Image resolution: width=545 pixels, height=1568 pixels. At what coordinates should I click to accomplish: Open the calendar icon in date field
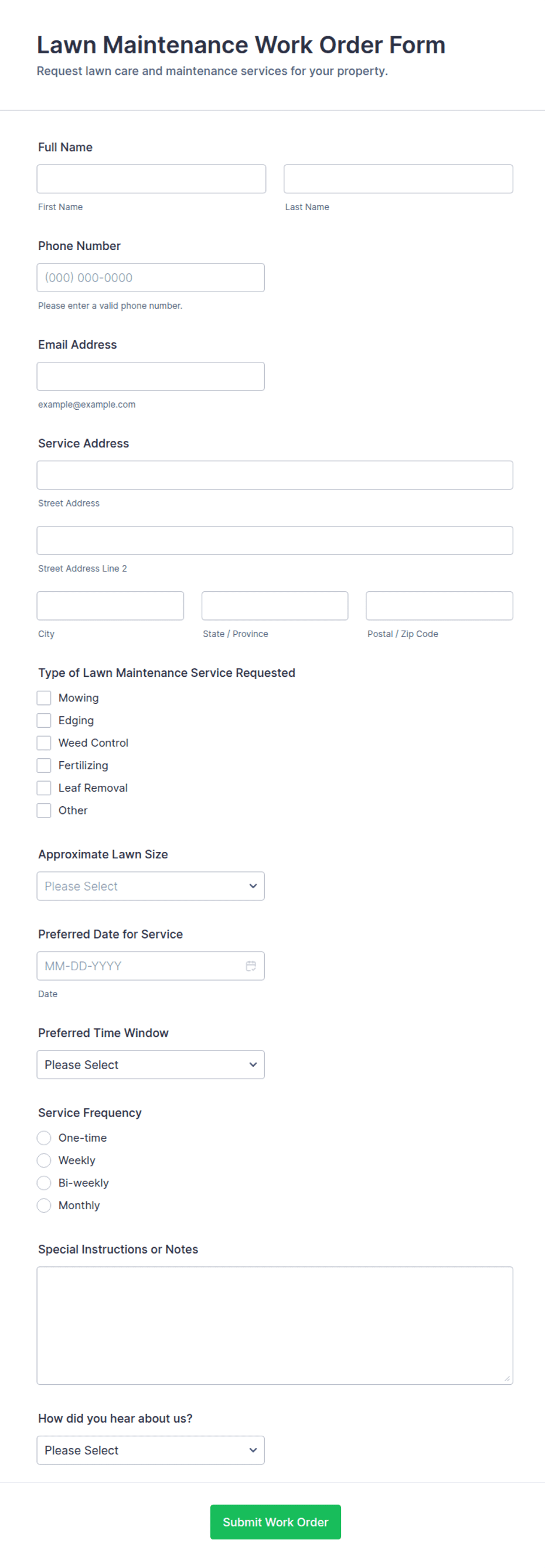tap(250, 966)
